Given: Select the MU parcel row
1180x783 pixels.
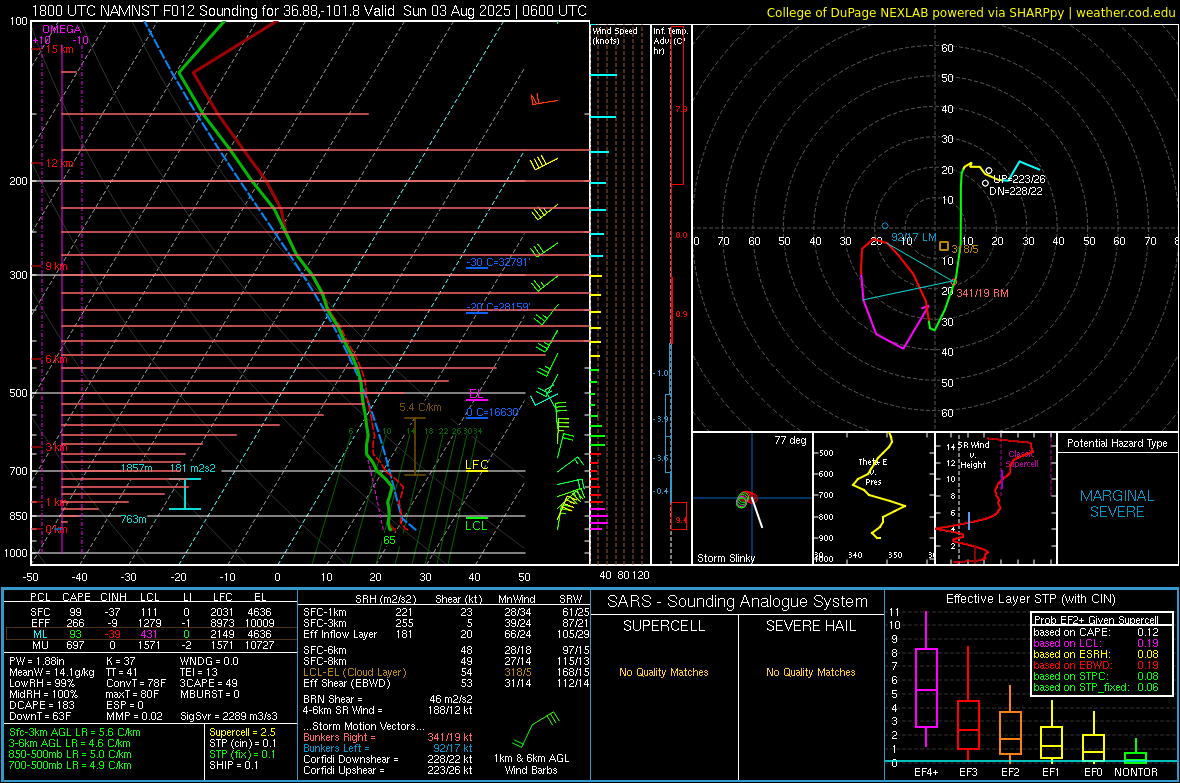Looking at the screenshot, I should [x=151, y=644].
